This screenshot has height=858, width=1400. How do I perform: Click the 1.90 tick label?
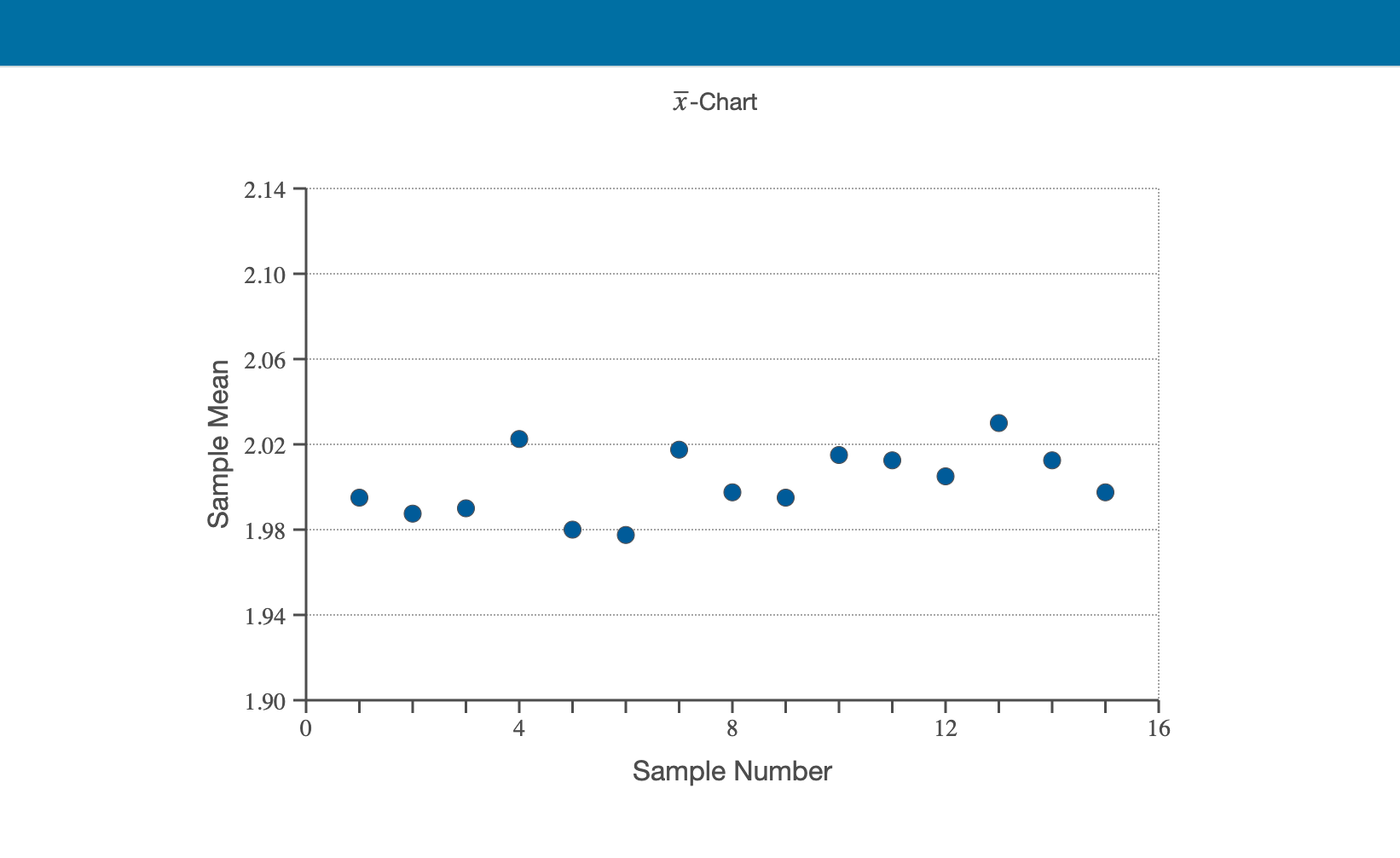pyautogui.click(x=267, y=702)
